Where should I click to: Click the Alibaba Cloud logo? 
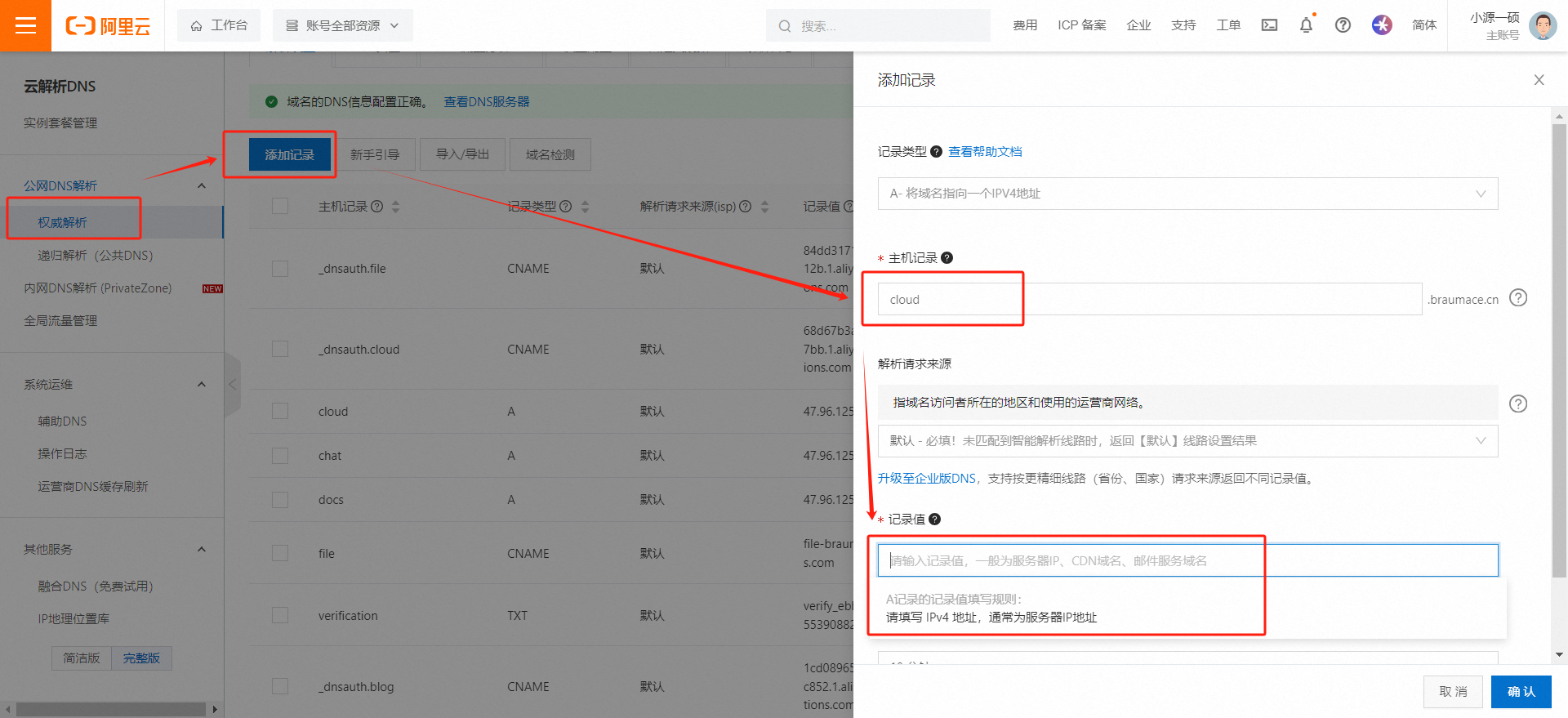pyautogui.click(x=108, y=26)
